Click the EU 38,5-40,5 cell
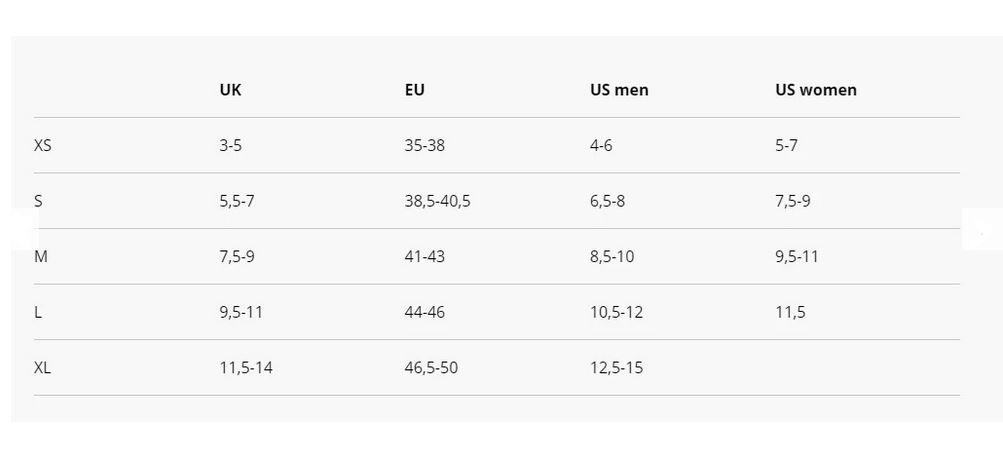Image resolution: width=1003 pixels, height=456 pixels. pos(437,201)
